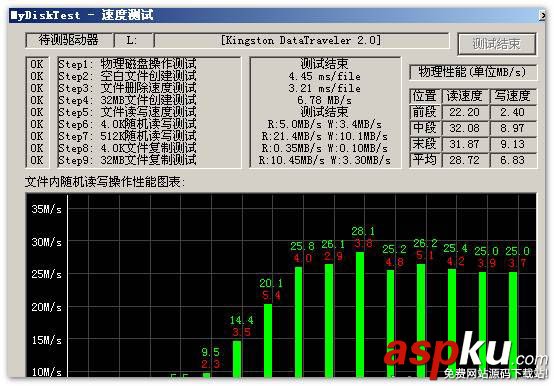Image resolution: width=554 pixels, height=386 pixels.
Task: Select the 28.72 average read cell
Action: coord(465,160)
